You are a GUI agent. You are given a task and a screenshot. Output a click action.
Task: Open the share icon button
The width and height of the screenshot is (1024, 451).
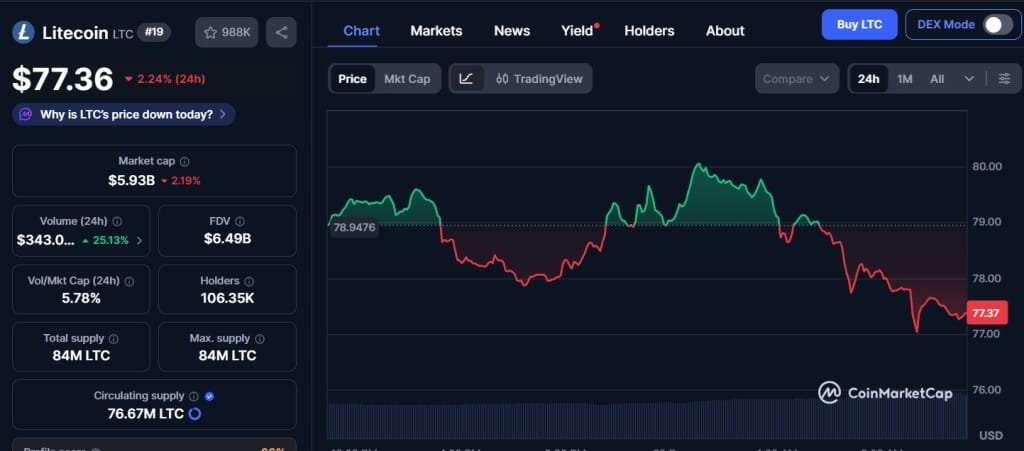281,33
